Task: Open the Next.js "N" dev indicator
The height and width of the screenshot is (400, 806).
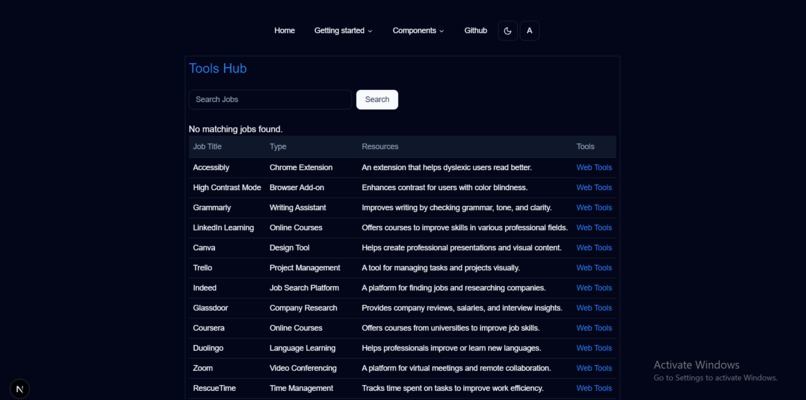Action: [20, 389]
